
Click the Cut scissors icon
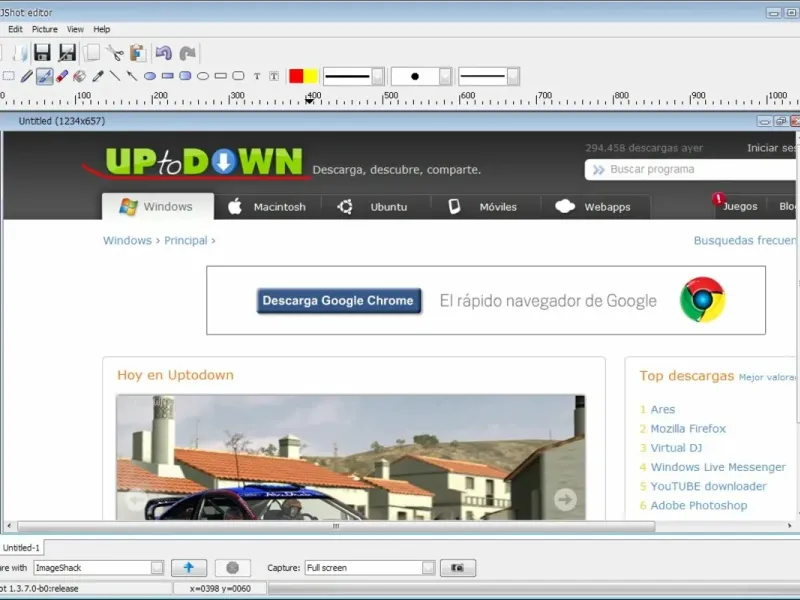click(115, 53)
